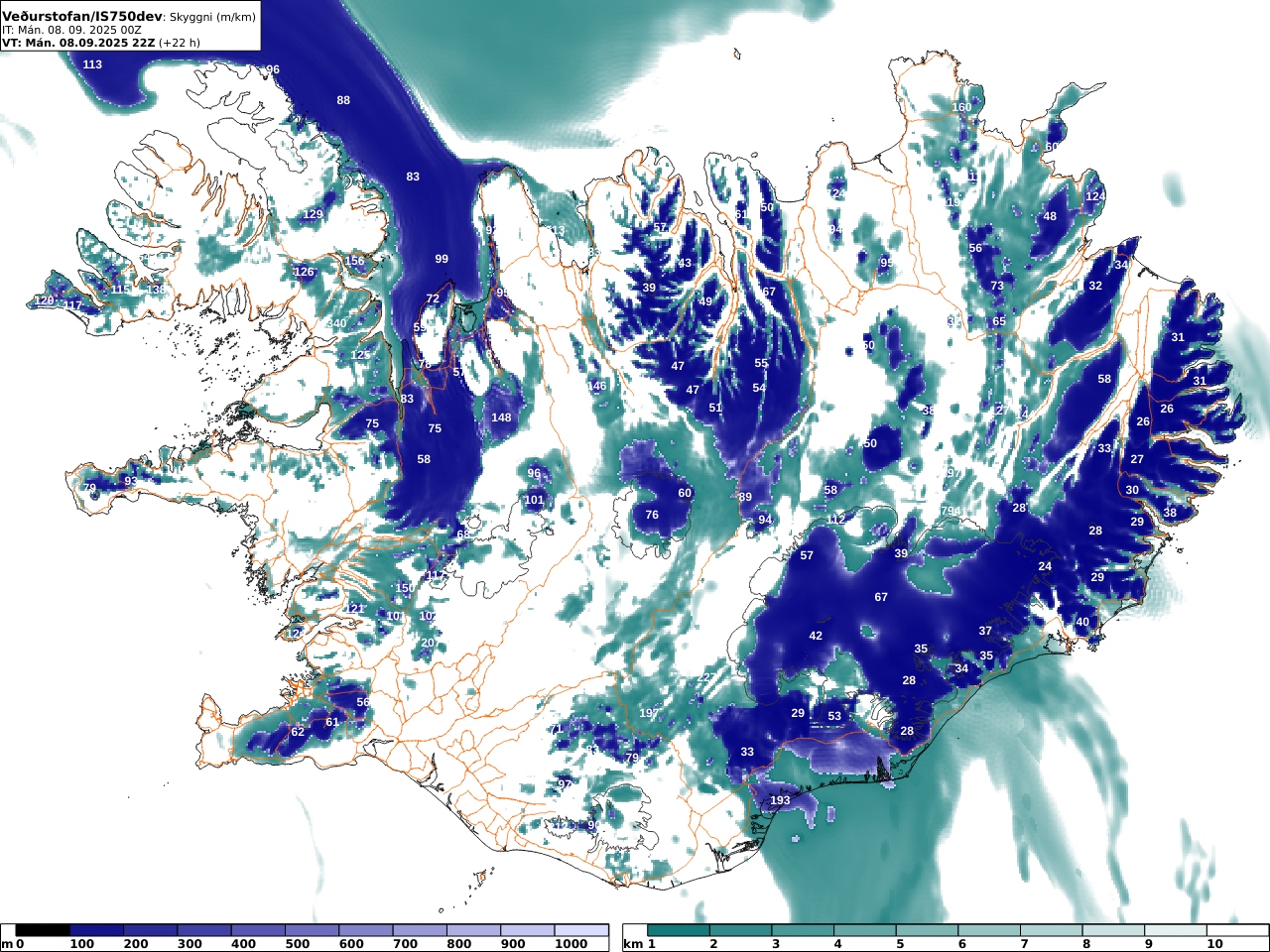This screenshot has width=1270, height=952.
Task: Click legend label '500'
Action: coord(298,944)
